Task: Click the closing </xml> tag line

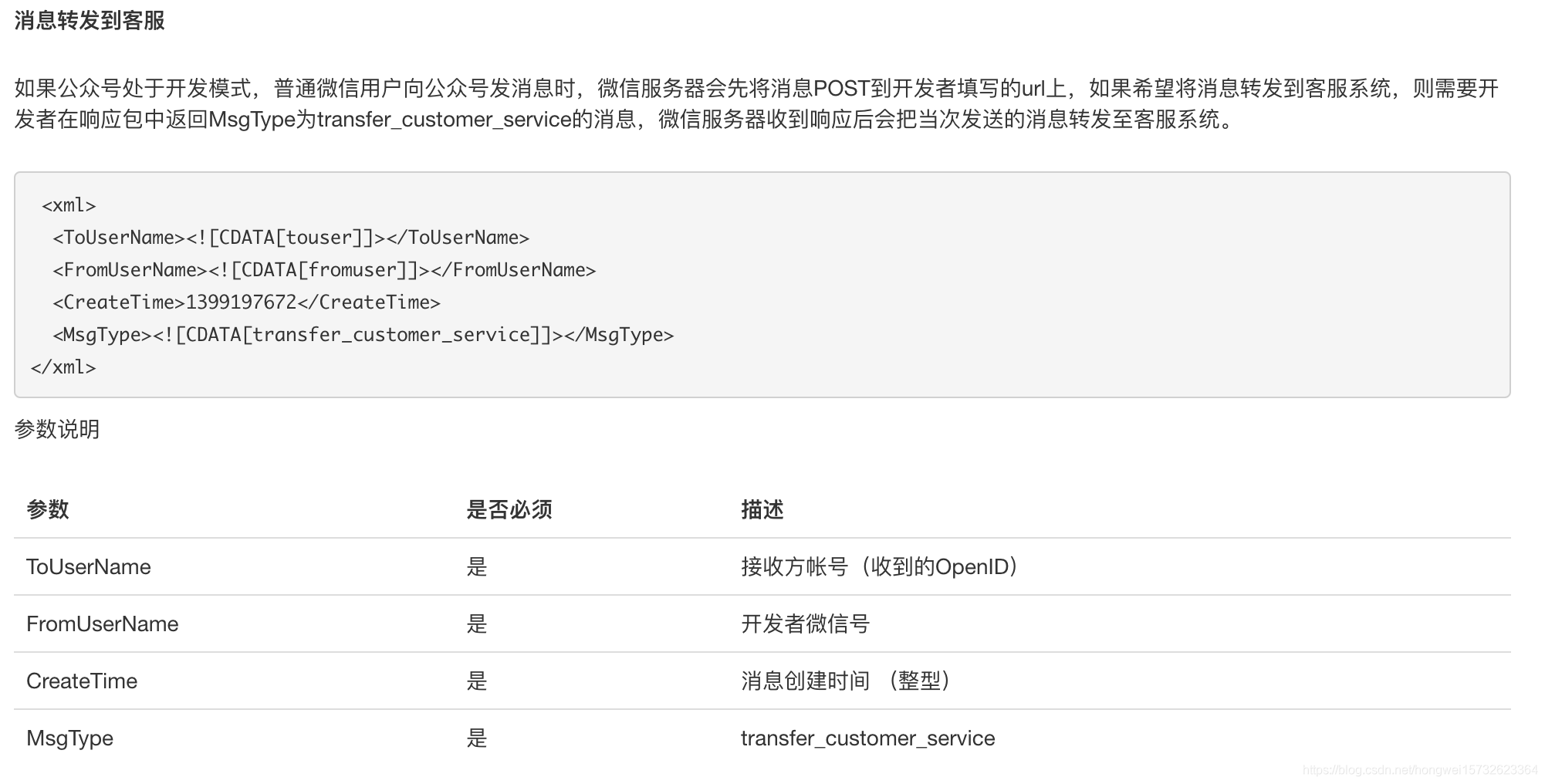Action: pos(63,367)
